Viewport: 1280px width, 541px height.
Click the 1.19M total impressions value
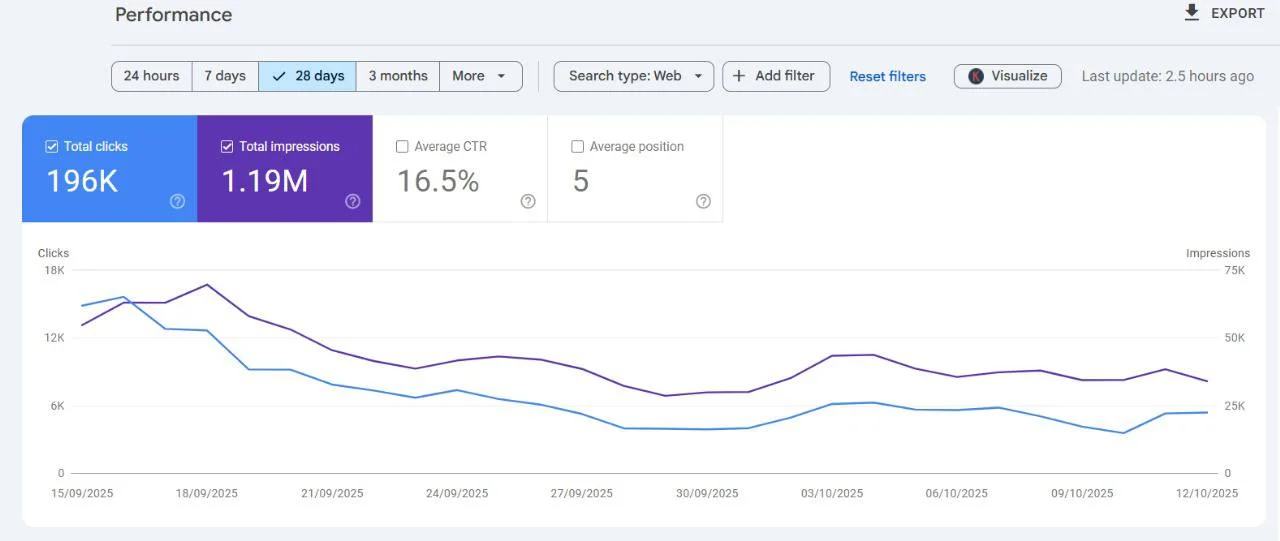point(264,181)
